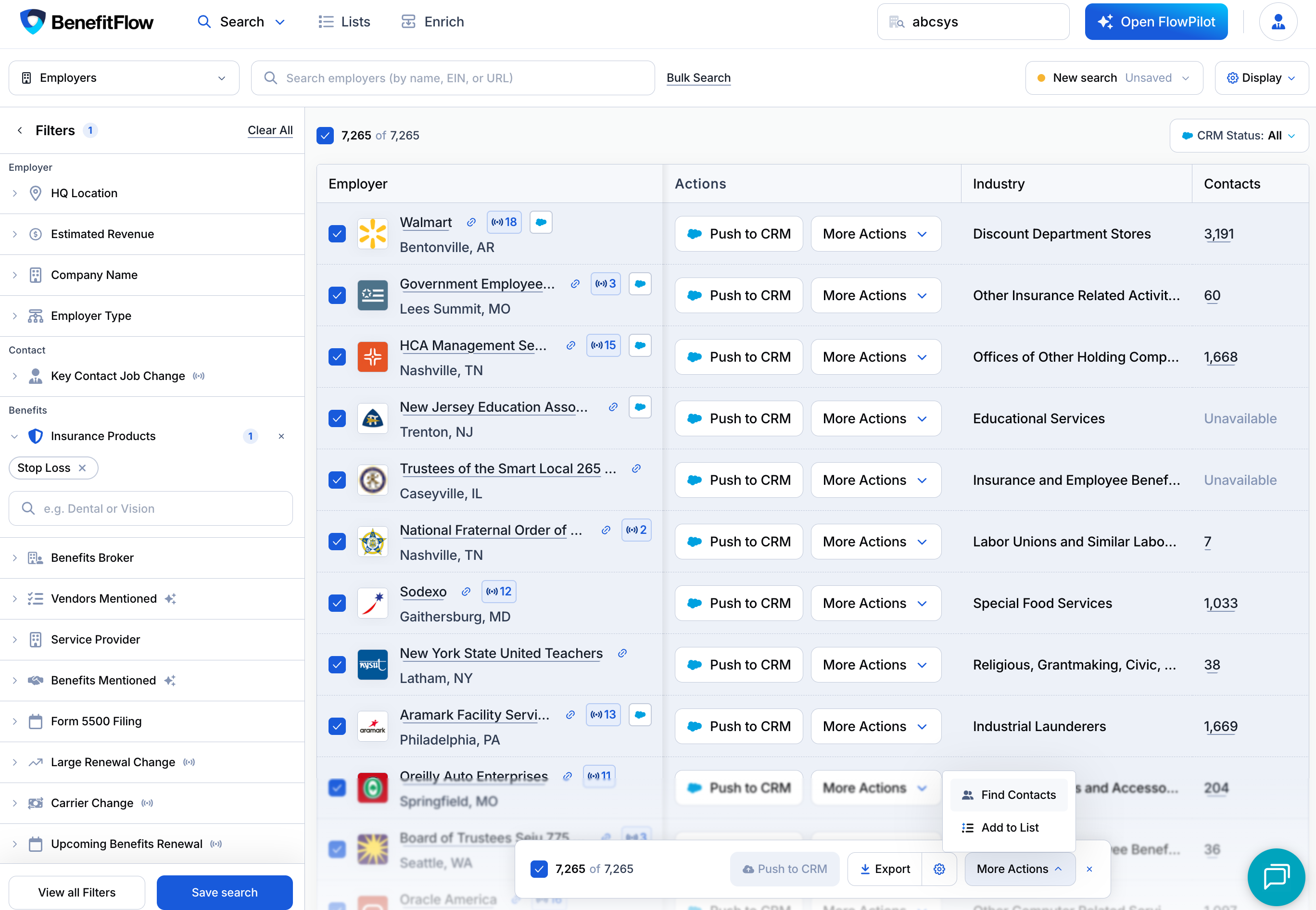This screenshot has height=910, width=1316.
Task: Open the user profile avatar icon
Action: tap(1278, 22)
